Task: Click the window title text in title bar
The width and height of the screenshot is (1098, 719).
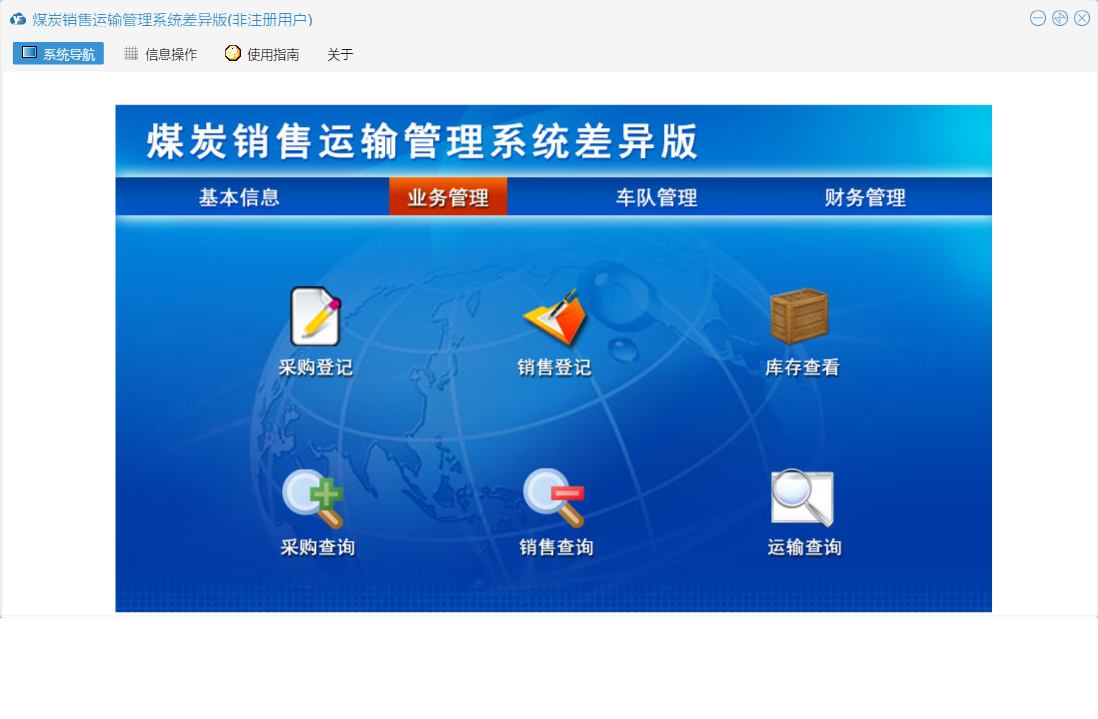Action: click(172, 19)
